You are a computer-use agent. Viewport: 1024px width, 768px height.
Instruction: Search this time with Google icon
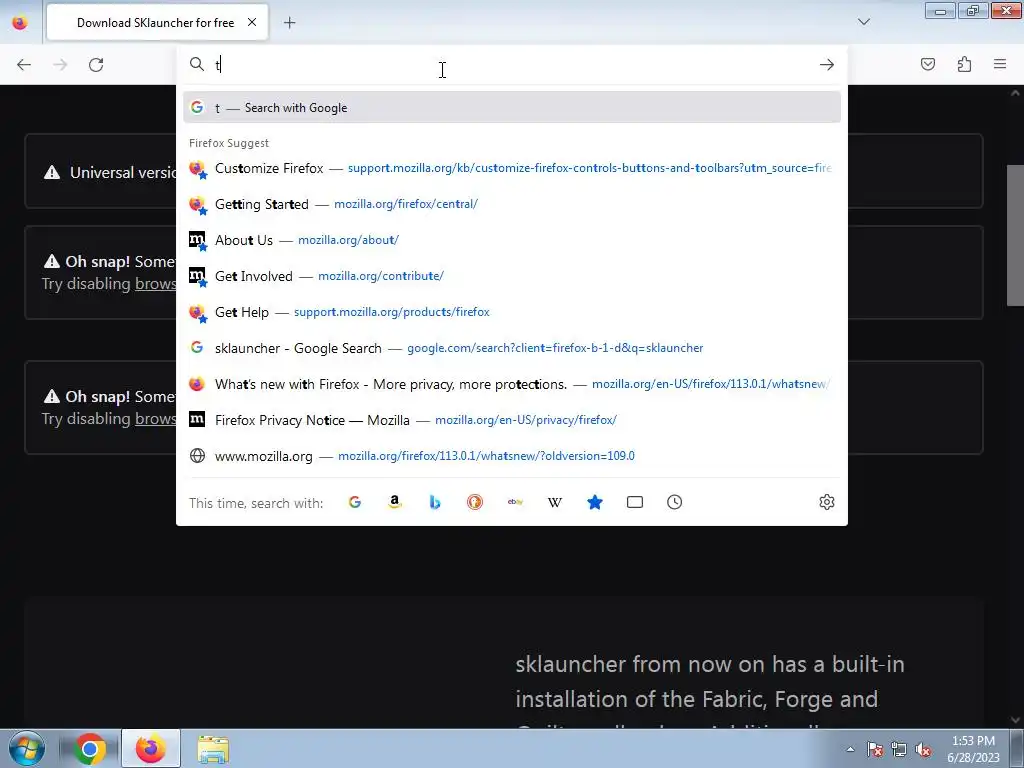pos(355,502)
